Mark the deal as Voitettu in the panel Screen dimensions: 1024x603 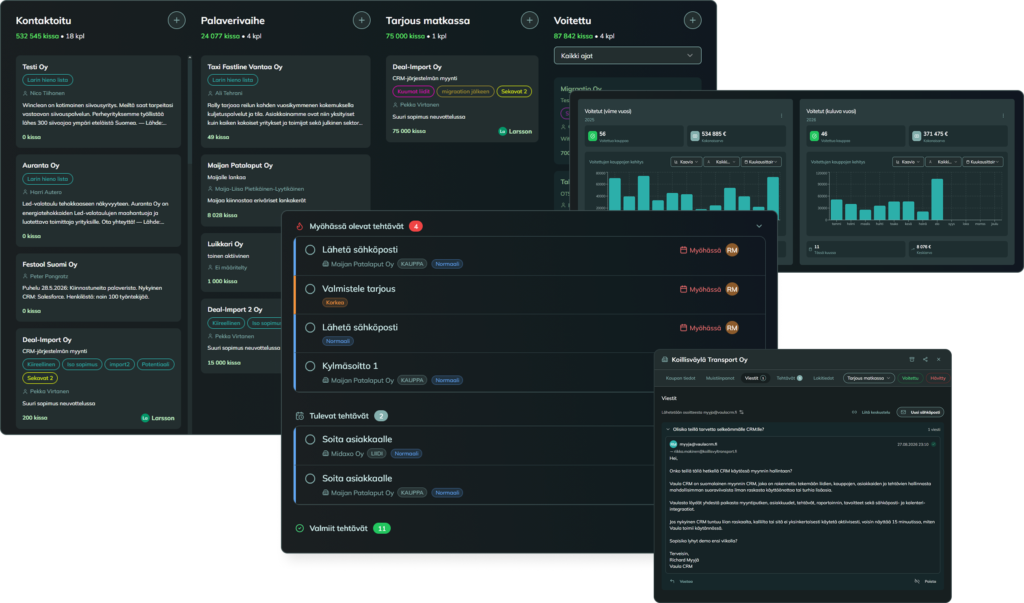pyautogui.click(x=910, y=378)
